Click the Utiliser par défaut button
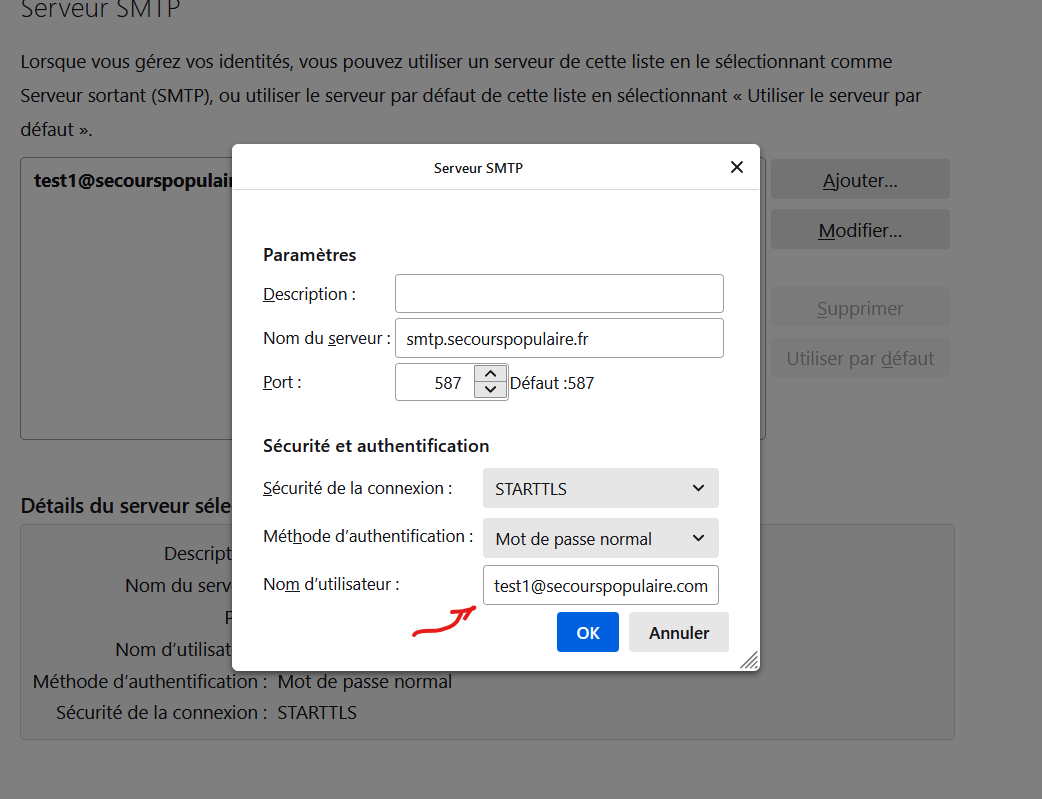 point(860,358)
